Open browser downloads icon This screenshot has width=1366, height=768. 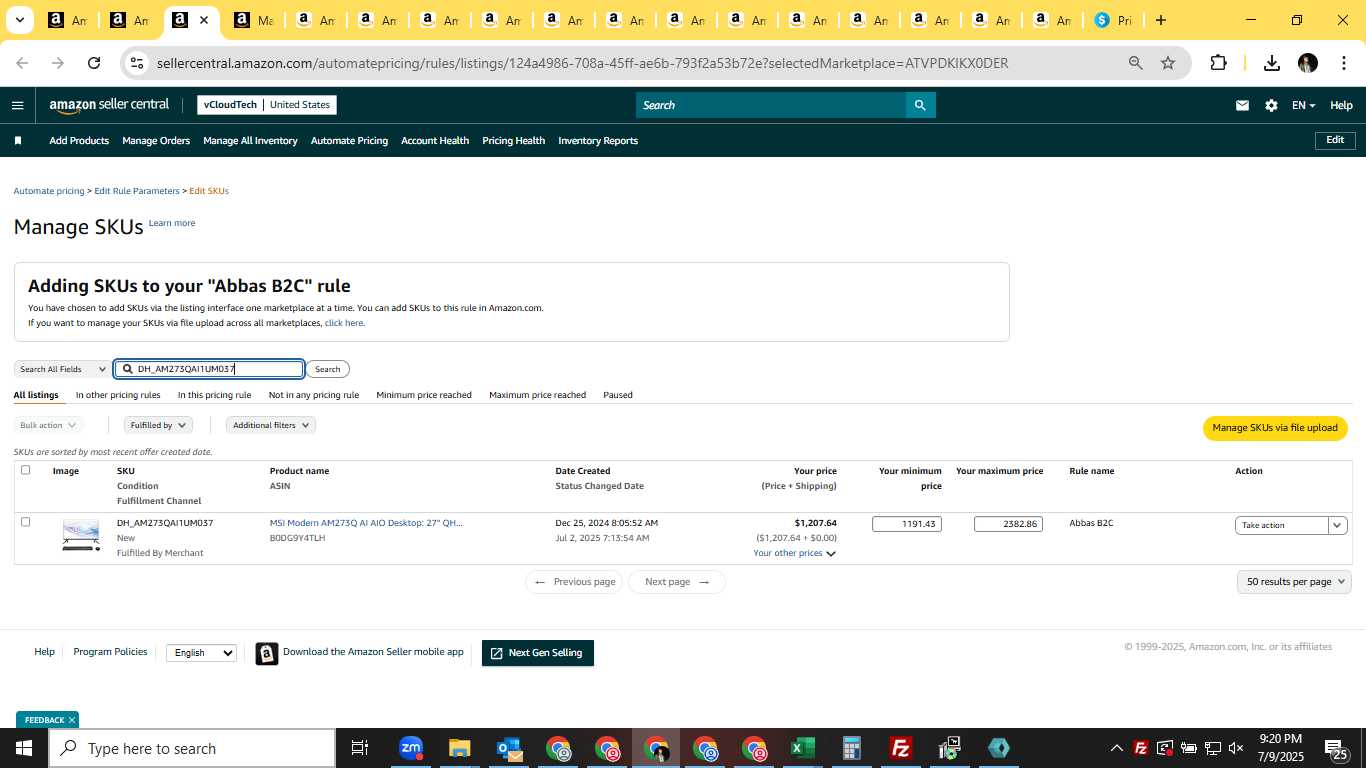click(x=1272, y=63)
